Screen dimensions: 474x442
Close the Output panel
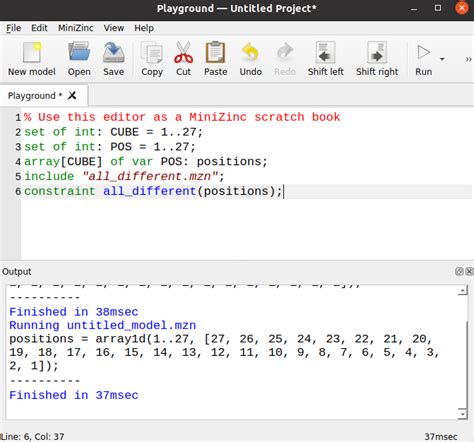click(469, 271)
